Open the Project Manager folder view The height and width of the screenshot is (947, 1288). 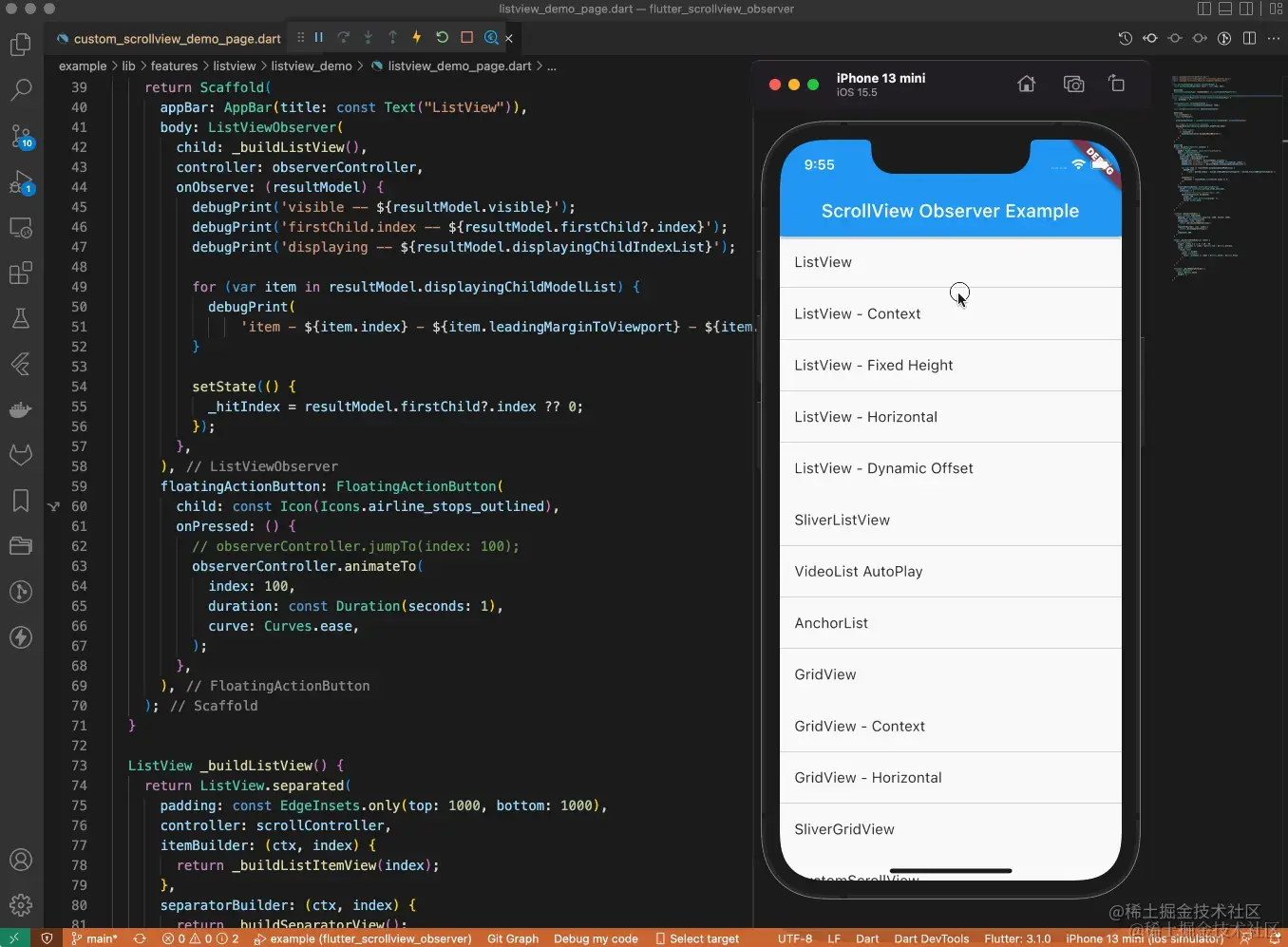(x=21, y=546)
